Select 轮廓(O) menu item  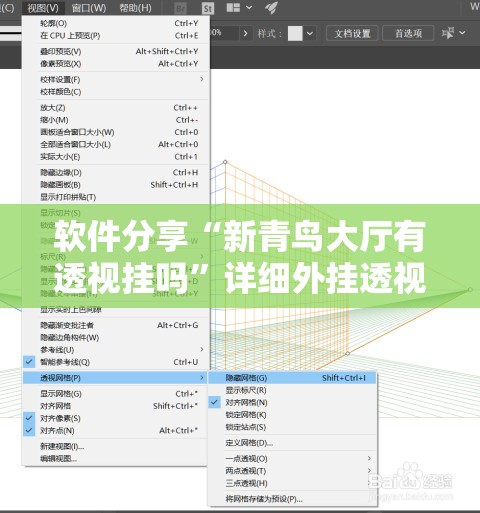(116, 23)
